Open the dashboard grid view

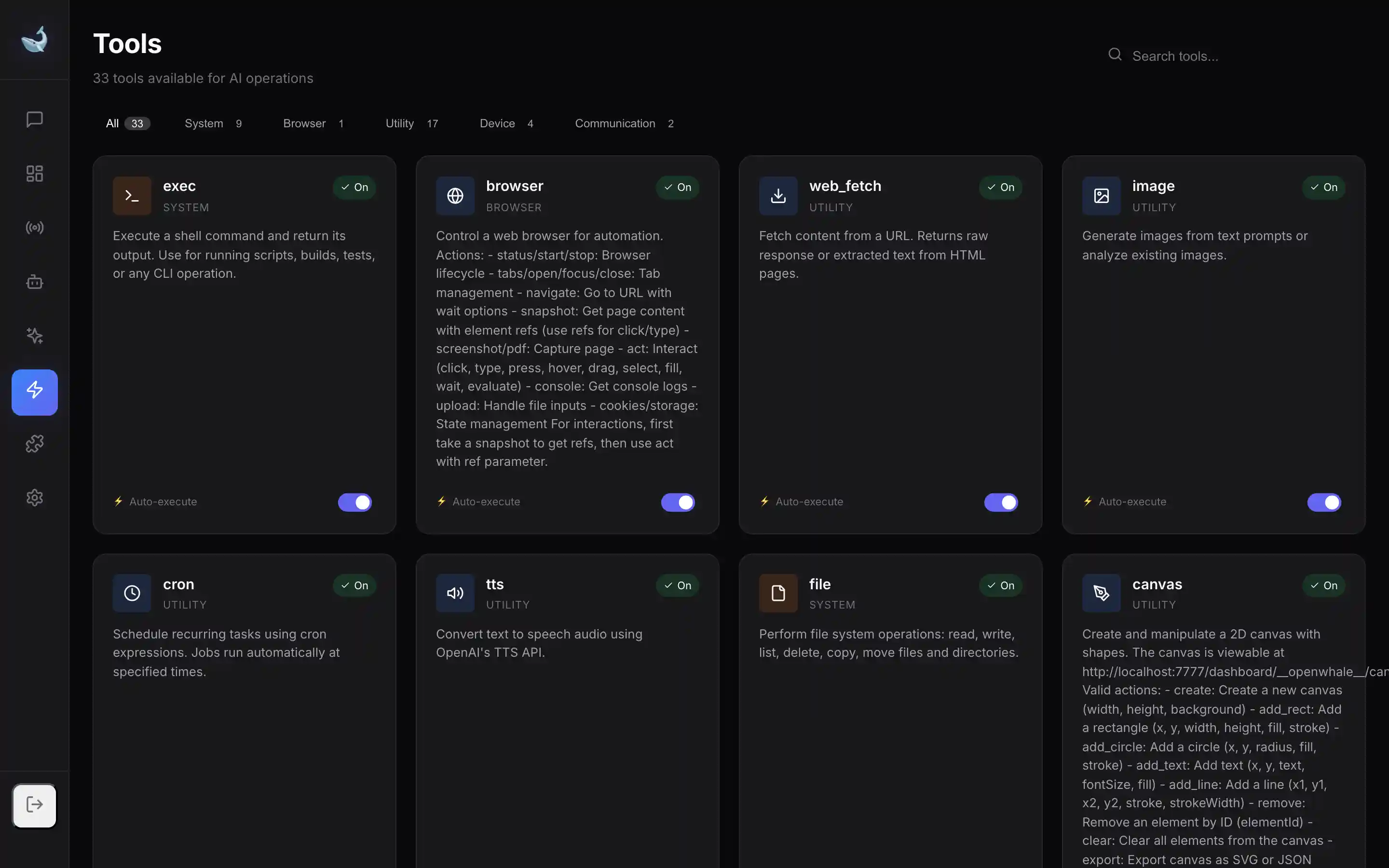pos(34,173)
